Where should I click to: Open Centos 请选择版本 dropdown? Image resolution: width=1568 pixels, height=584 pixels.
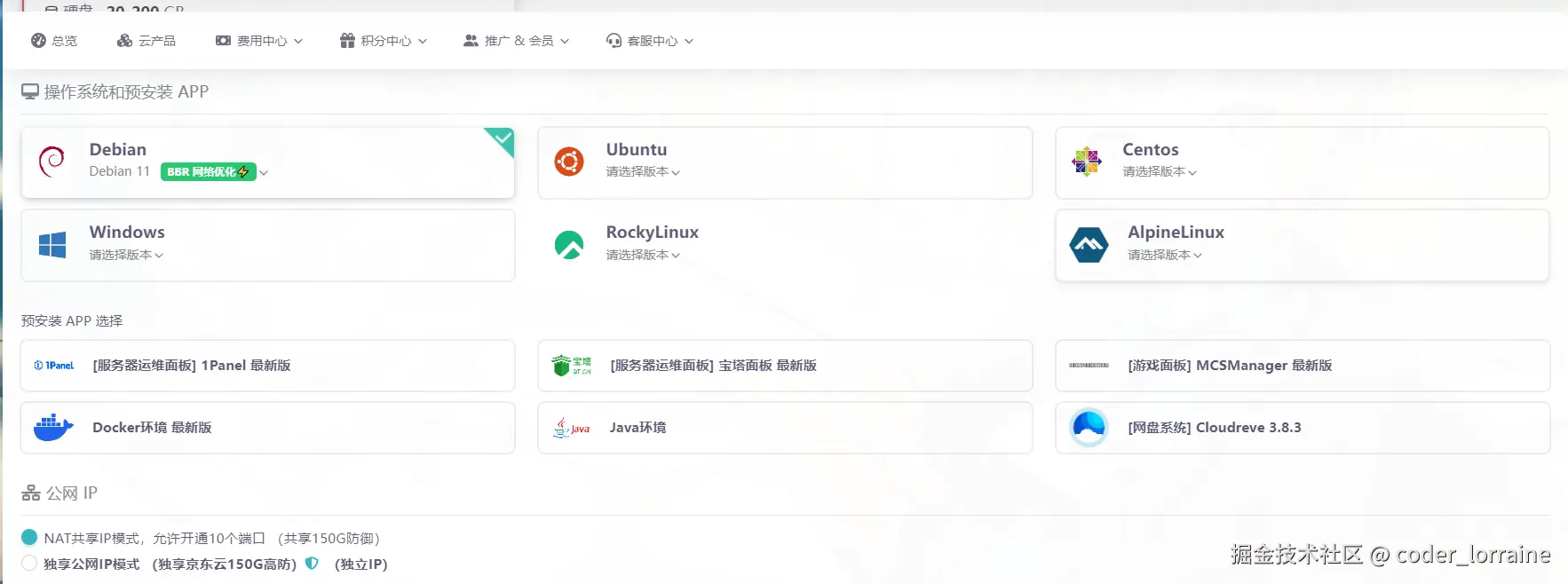1160,171
